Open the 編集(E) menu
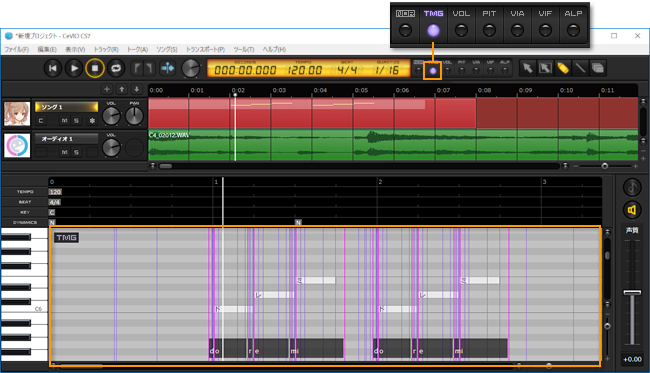The image size is (650, 373). point(47,49)
